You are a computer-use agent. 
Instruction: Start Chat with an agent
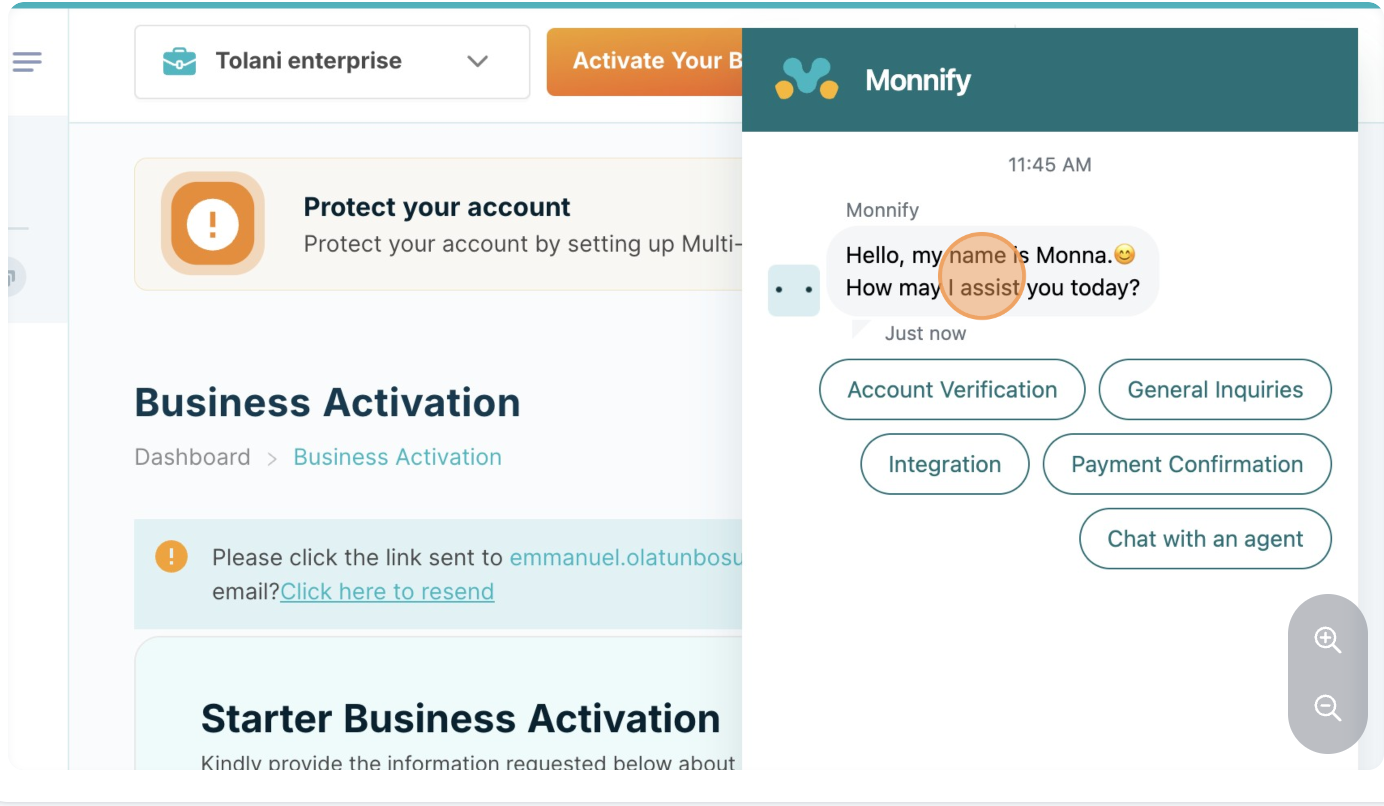pos(1205,539)
